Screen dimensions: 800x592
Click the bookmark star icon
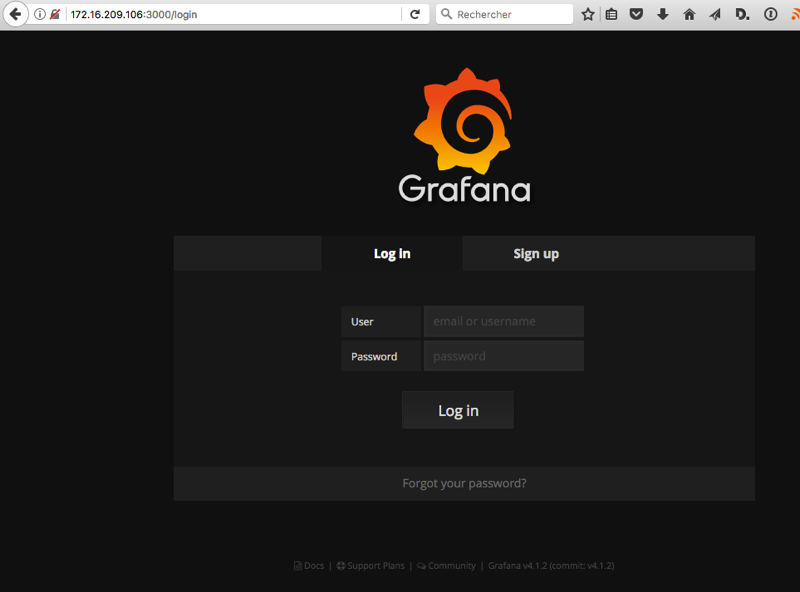[588, 15]
